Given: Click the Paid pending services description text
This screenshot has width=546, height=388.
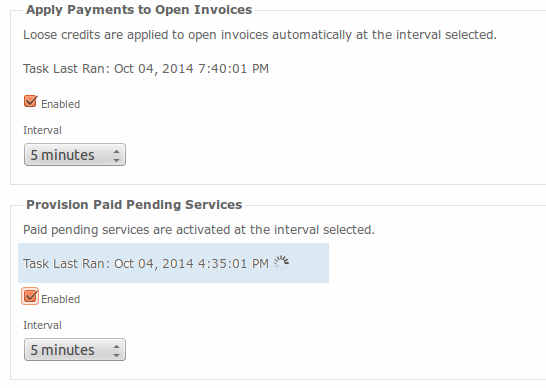Looking at the screenshot, I should point(199,230).
